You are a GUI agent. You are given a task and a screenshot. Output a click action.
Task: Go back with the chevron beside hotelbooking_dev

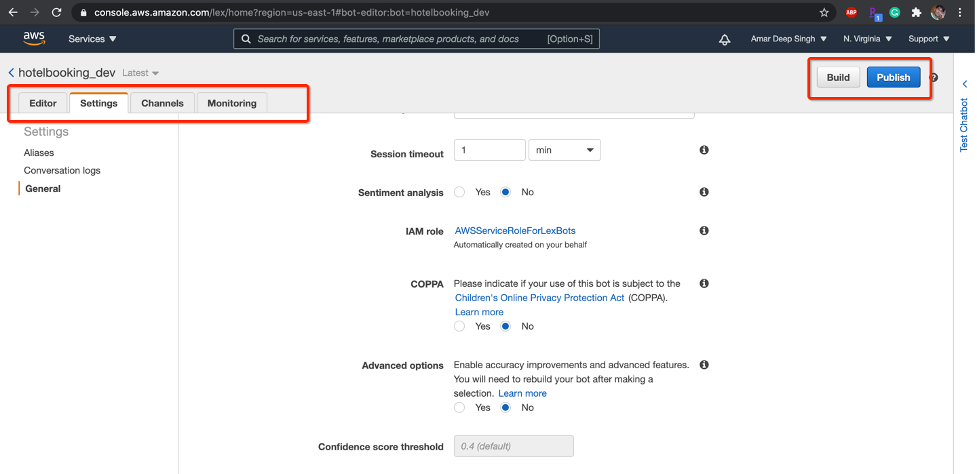[11, 73]
